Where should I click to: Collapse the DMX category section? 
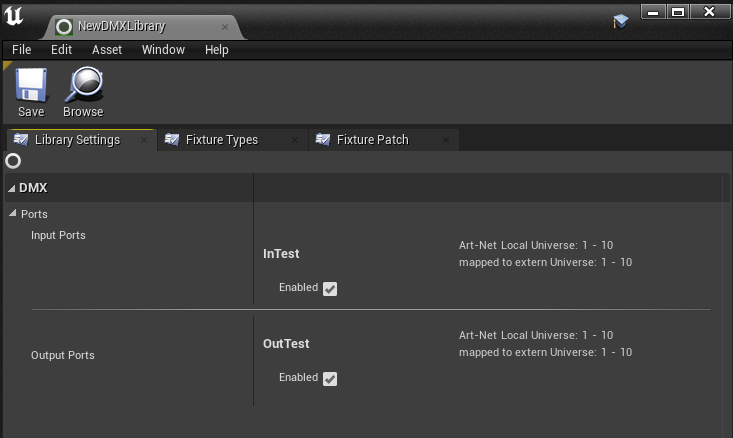[x=12, y=188]
